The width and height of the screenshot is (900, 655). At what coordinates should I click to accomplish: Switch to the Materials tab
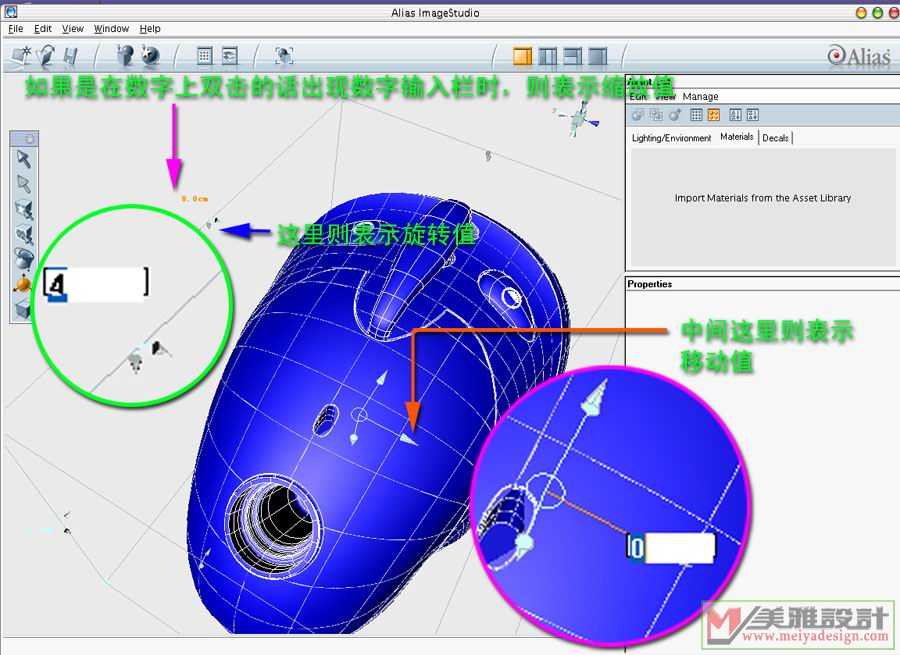tap(736, 137)
